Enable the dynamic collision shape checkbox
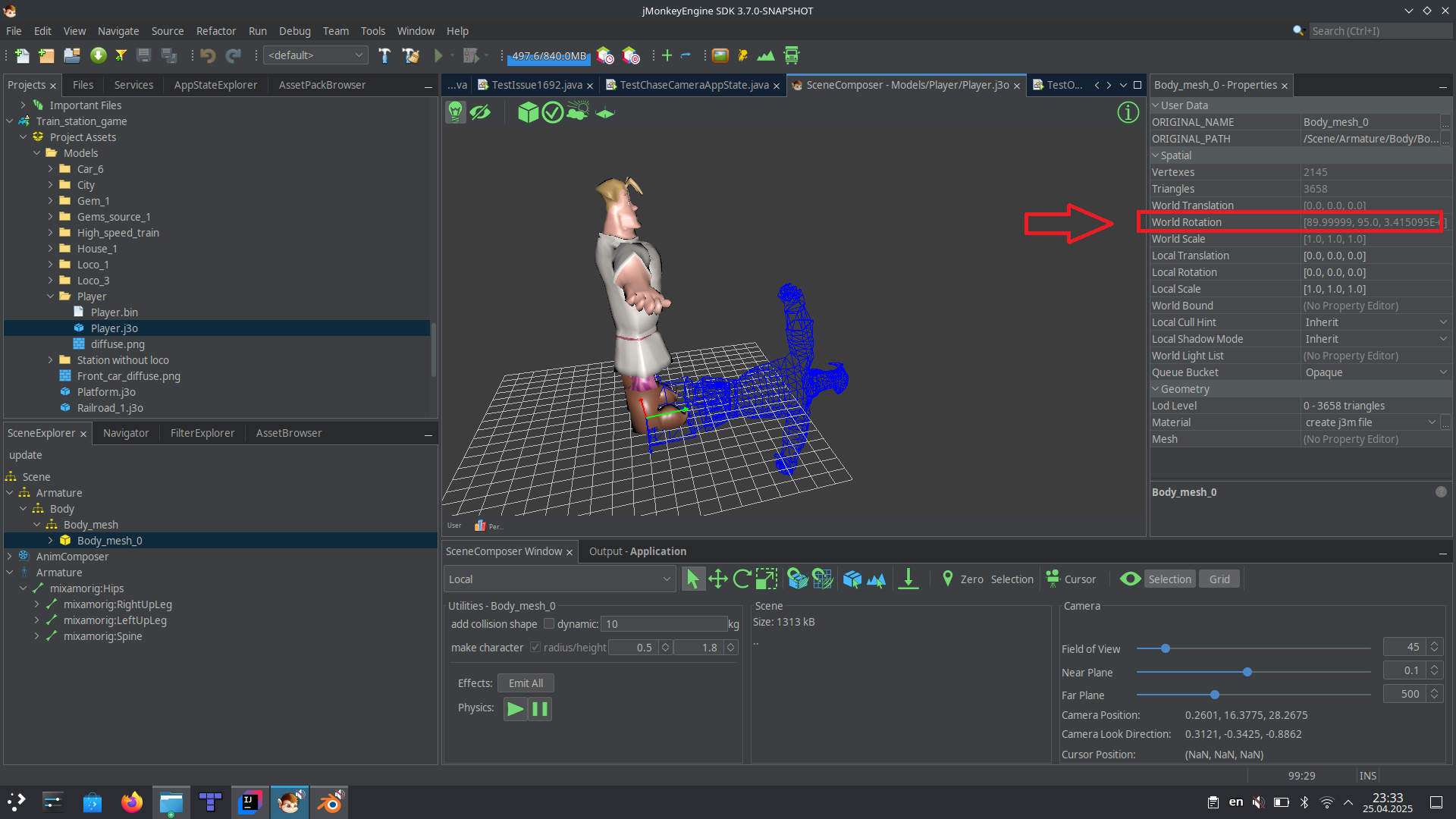This screenshot has height=819, width=1456. (x=549, y=624)
